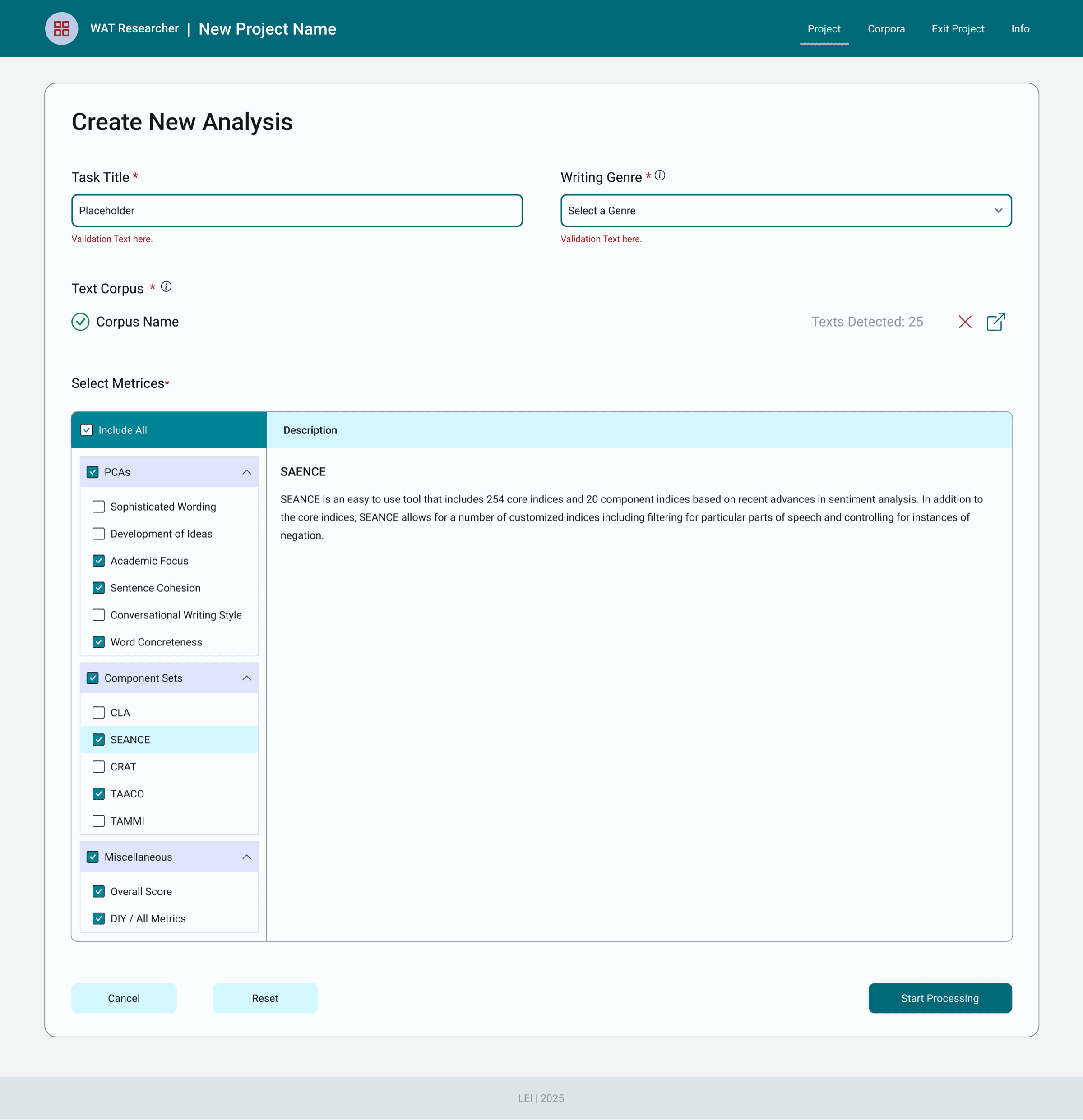Toggle the Component Sets group checkbox
Image resolution: width=1083 pixels, height=1120 pixels.
(93, 678)
